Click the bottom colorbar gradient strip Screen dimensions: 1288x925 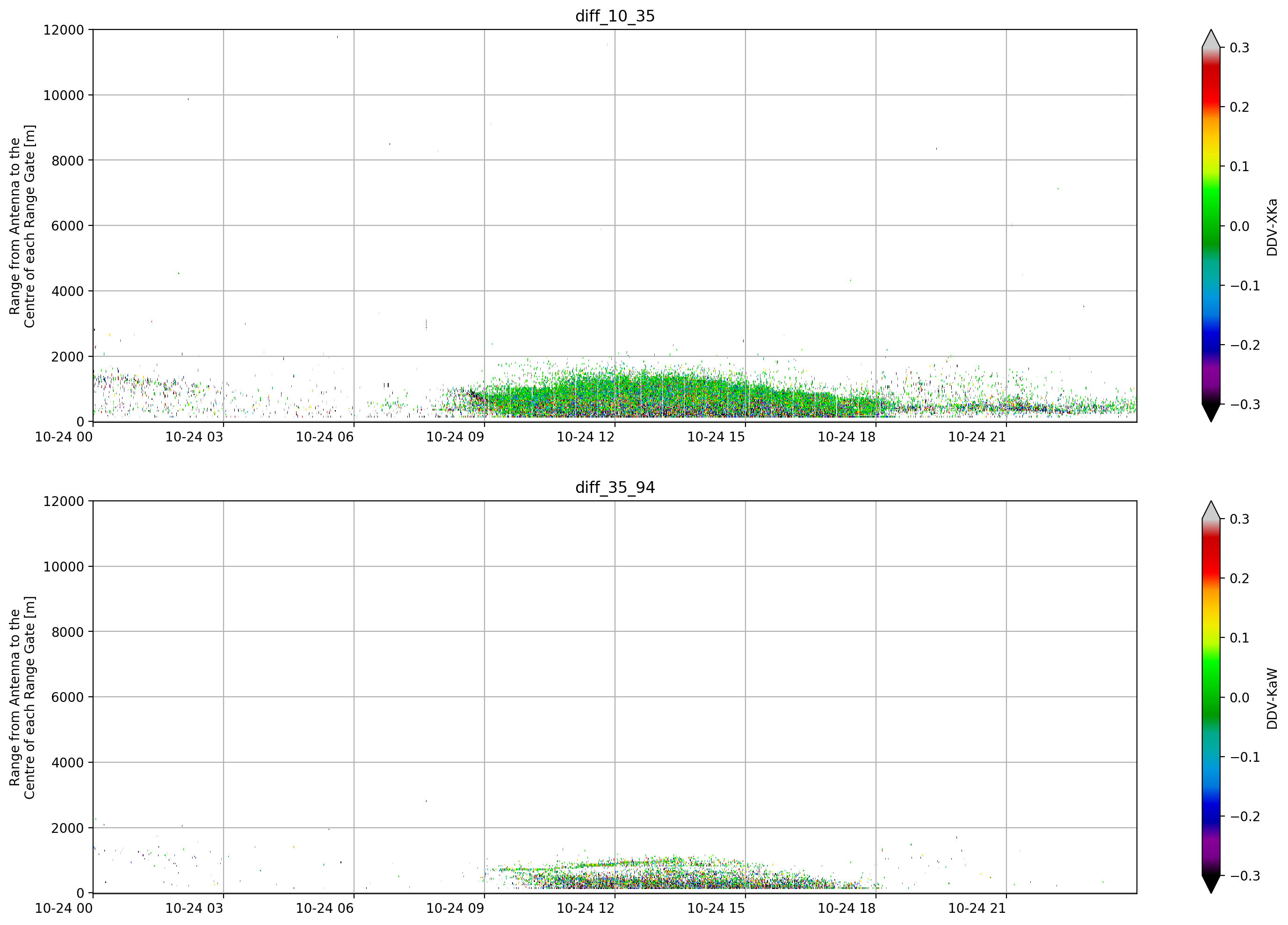(1211, 697)
